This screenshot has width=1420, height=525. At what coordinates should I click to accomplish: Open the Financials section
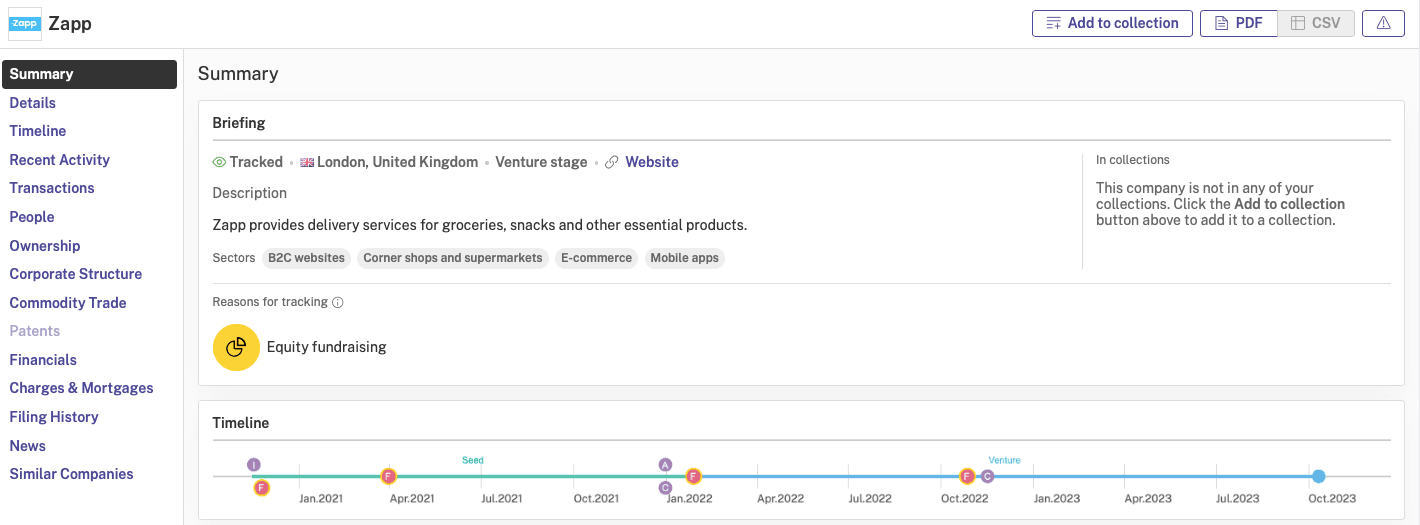pos(43,360)
